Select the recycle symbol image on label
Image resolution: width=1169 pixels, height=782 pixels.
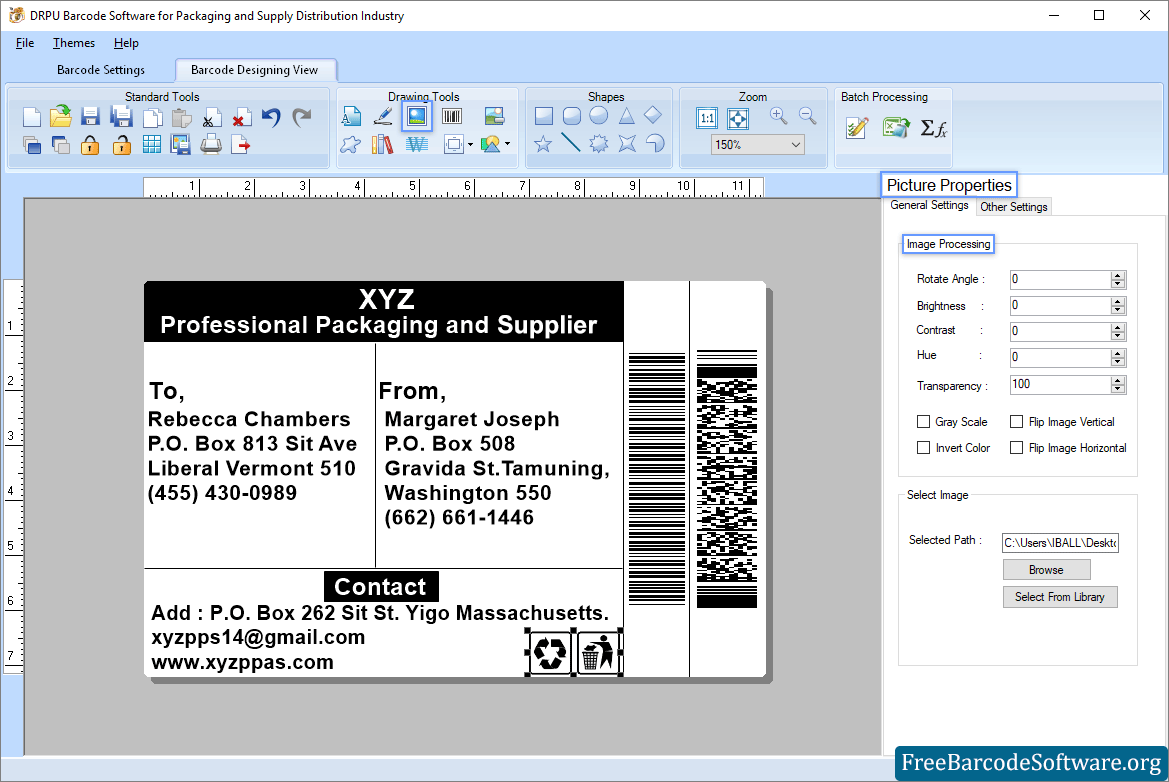550,652
